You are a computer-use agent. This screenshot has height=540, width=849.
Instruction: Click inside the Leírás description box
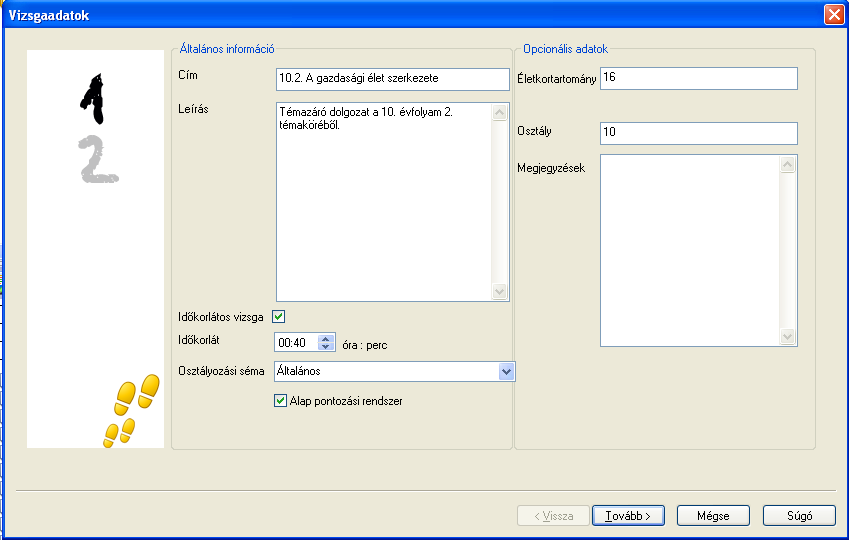click(x=384, y=200)
